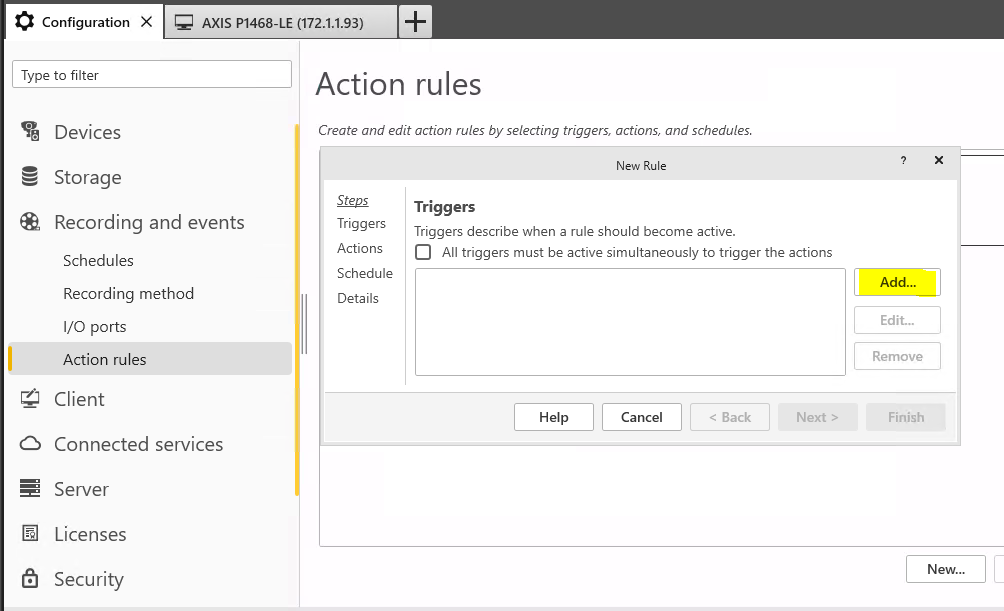Click the Server rack icon

pyautogui.click(x=30, y=488)
